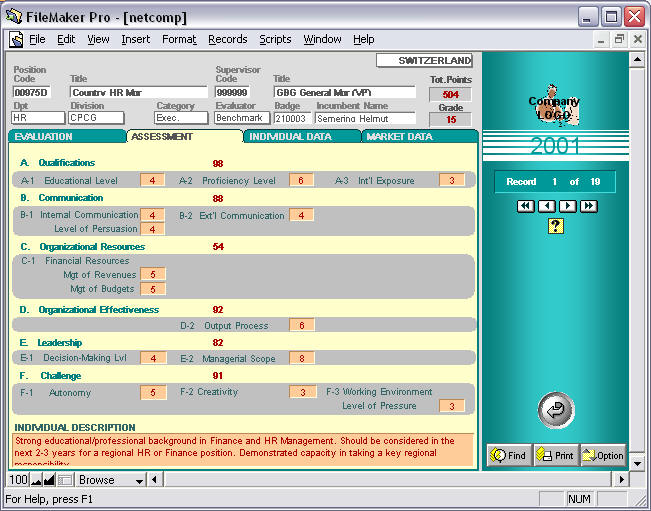Image resolution: width=651 pixels, height=511 pixels.
Task: Go to the first record
Action: 525,206
